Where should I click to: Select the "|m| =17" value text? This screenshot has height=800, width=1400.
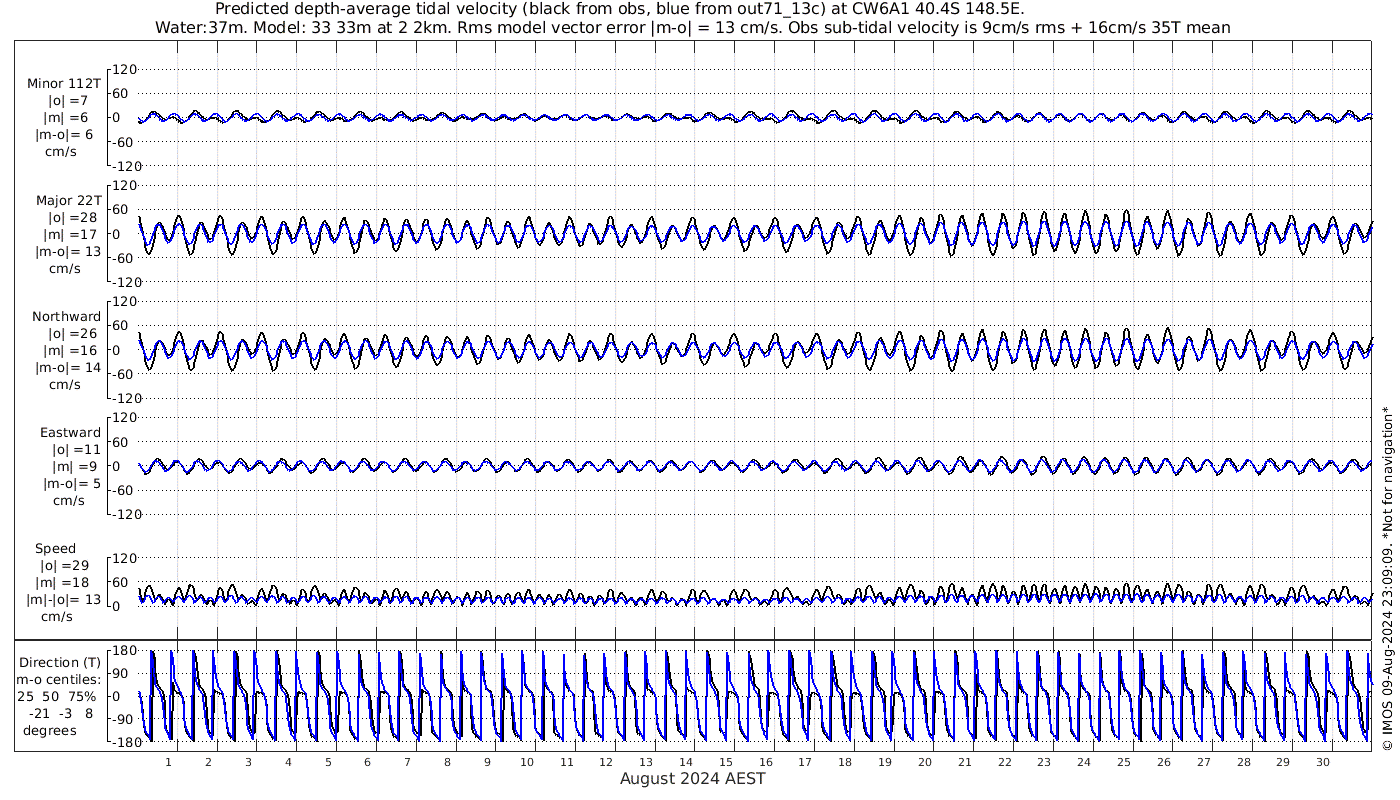click(69, 234)
